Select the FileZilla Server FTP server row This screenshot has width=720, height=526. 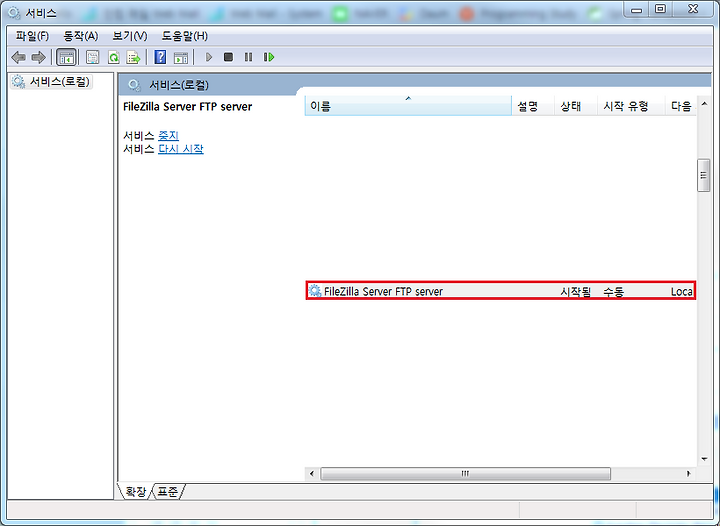pyautogui.click(x=501, y=291)
